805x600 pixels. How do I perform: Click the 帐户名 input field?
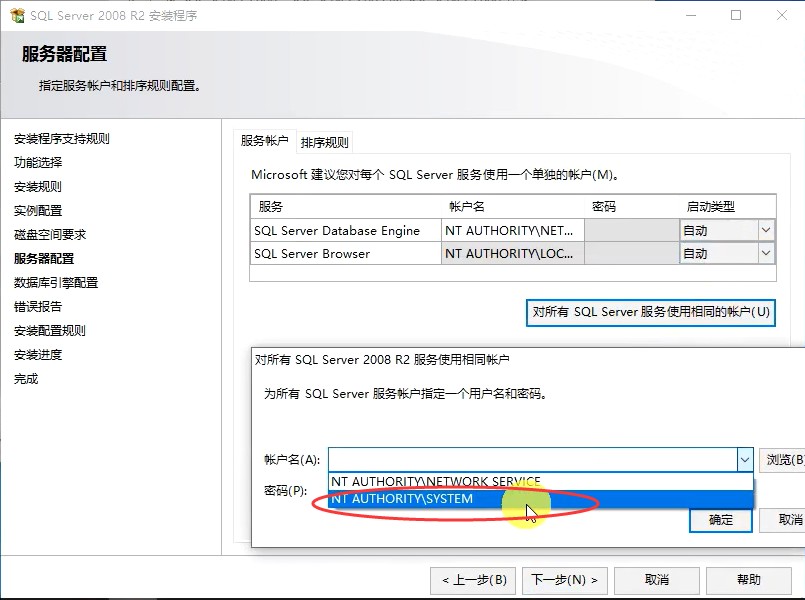tap(530, 460)
